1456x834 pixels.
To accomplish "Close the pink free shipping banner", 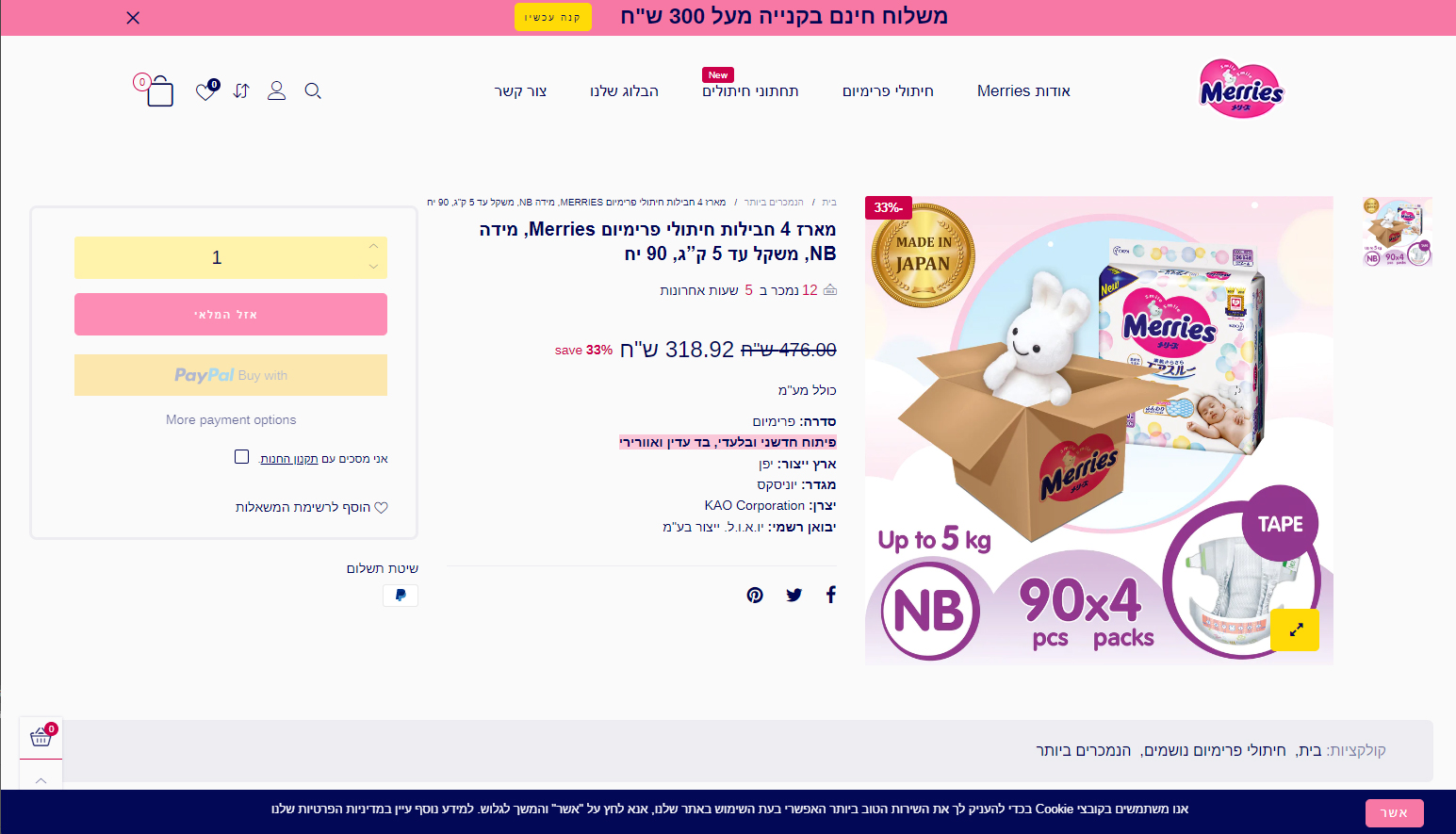I will tap(133, 18).
